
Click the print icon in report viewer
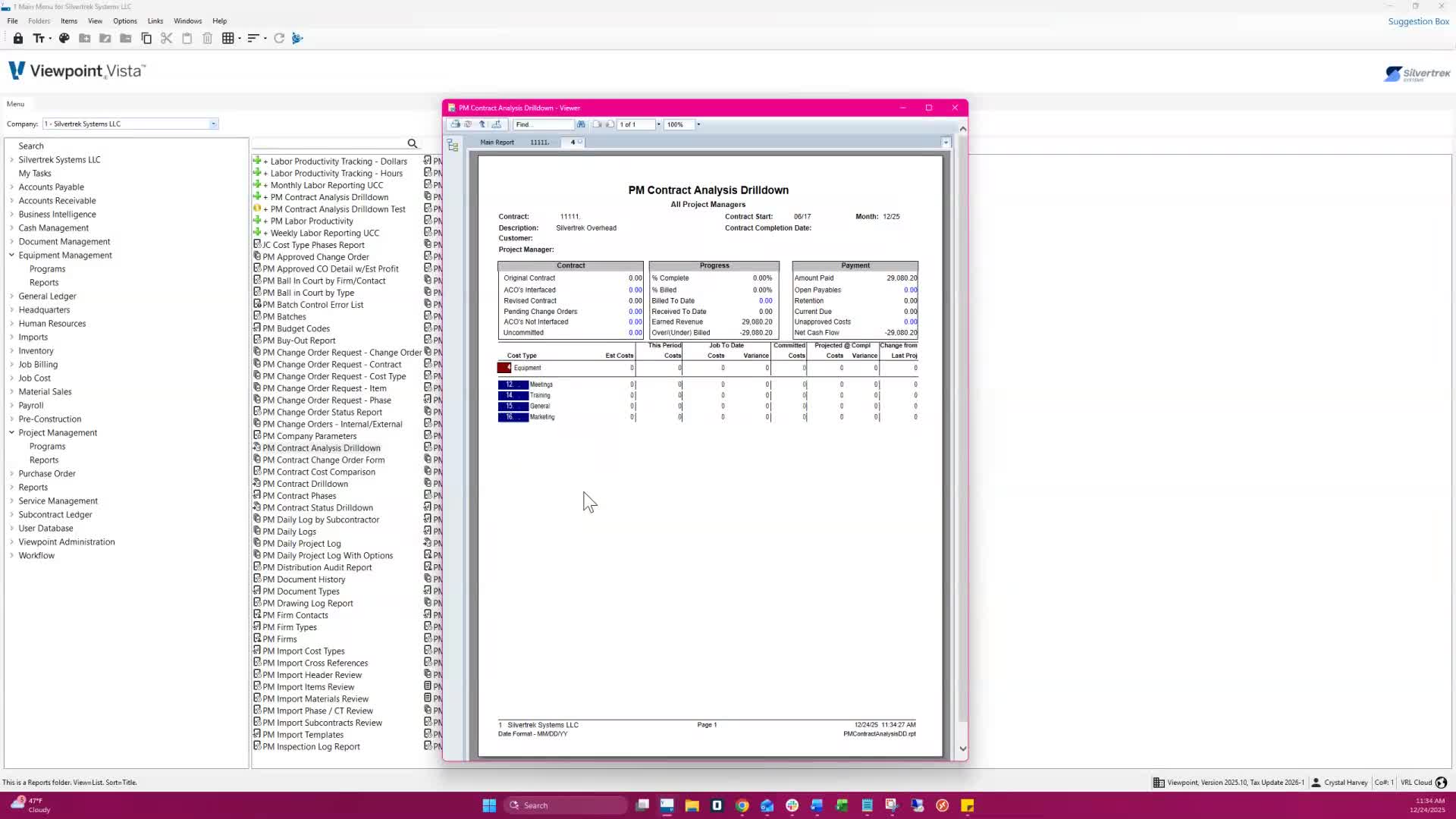tap(455, 124)
